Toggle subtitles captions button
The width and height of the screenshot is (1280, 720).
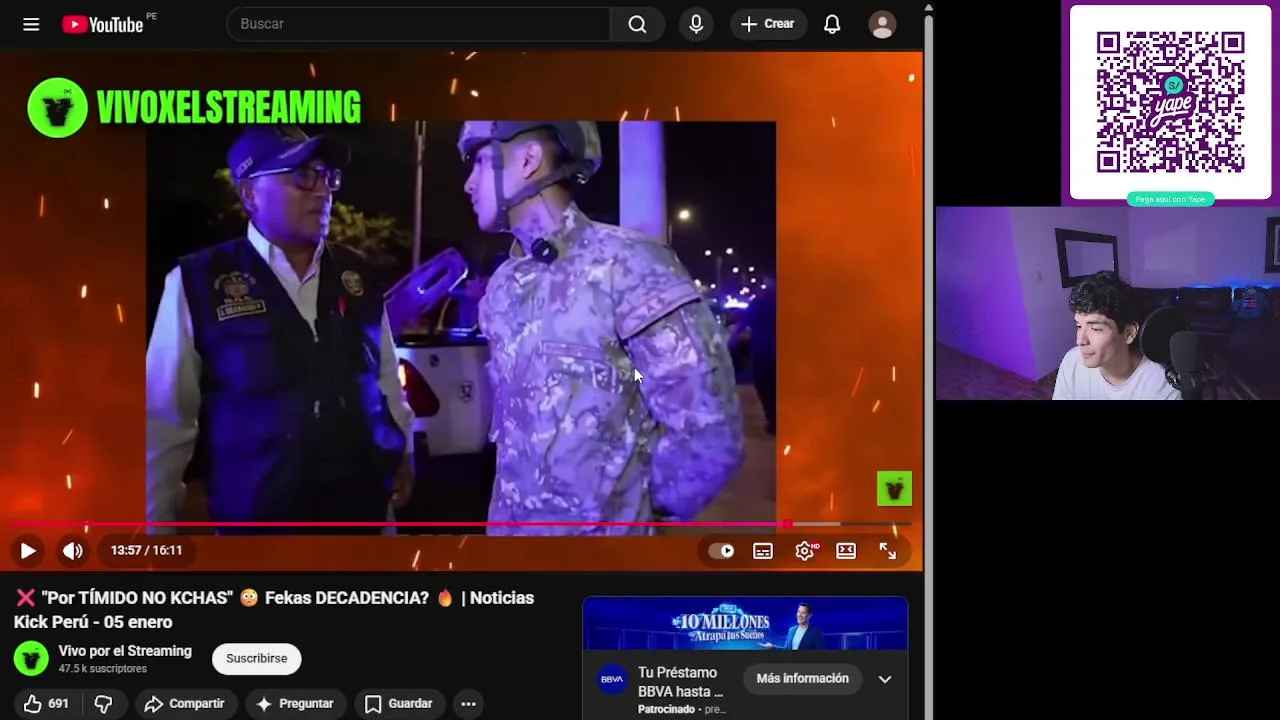(763, 551)
